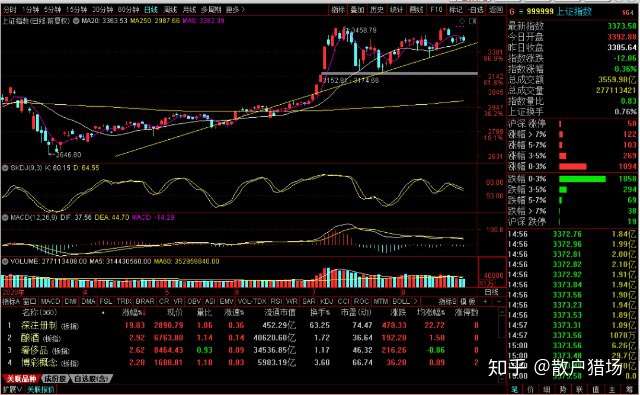Select the 月线 monthly period
The image size is (640, 395).
coord(189,9)
